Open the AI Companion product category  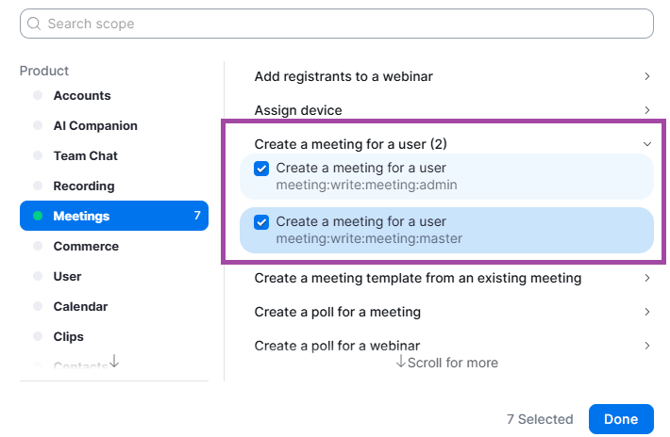(95, 126)
